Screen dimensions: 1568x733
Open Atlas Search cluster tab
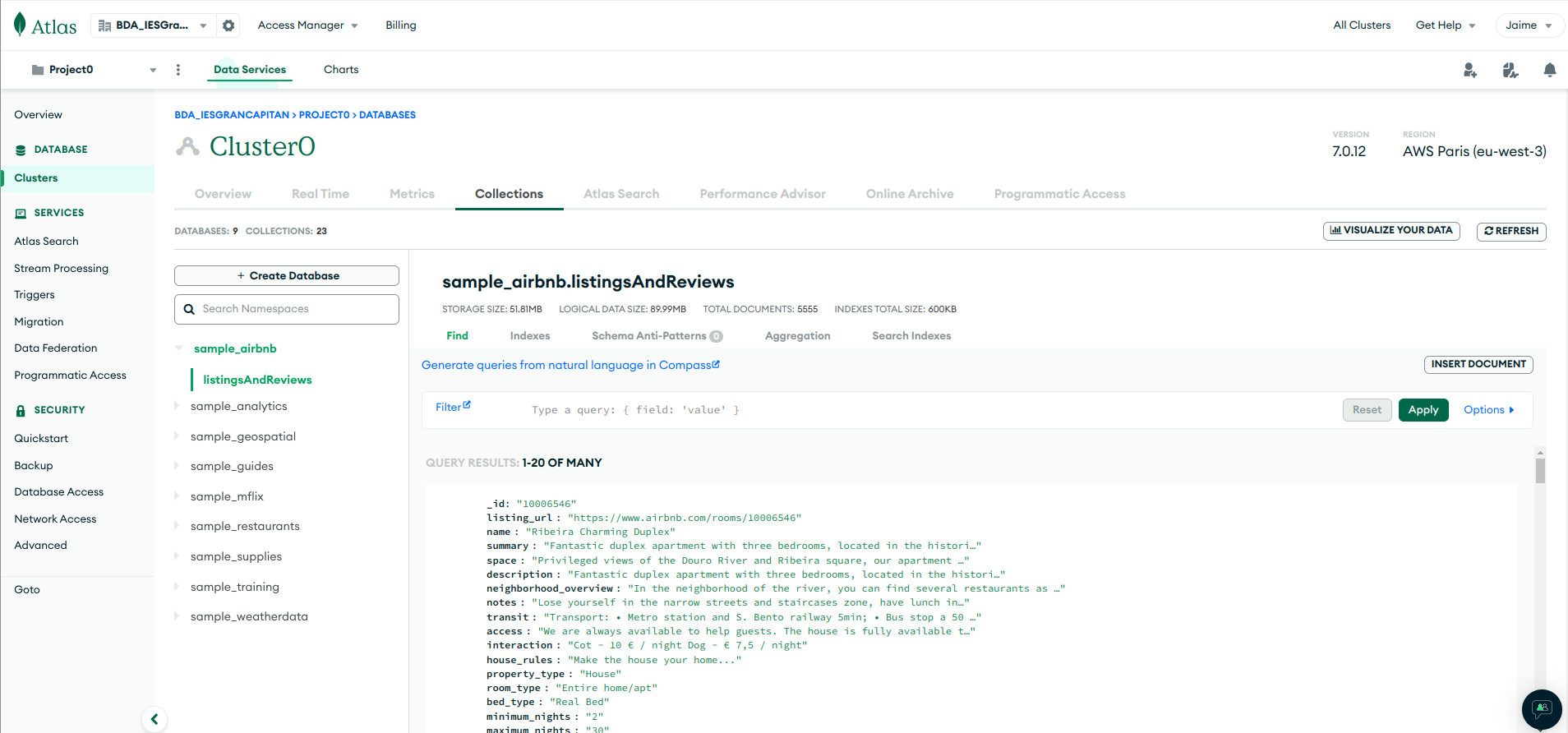pyautogui.click(x=621, y=194)
